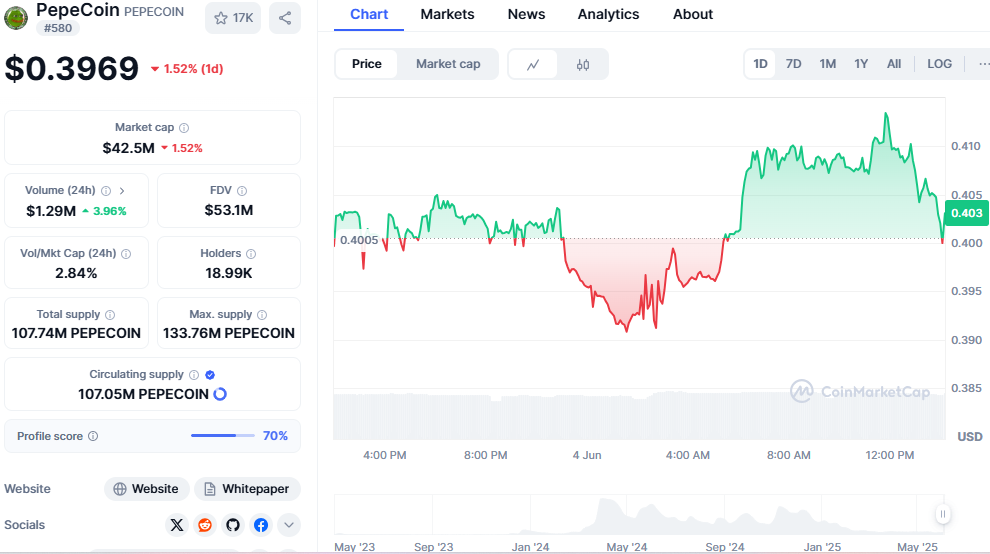
Task: Open the Whitepaper link button
Action: tap(247, 489)
